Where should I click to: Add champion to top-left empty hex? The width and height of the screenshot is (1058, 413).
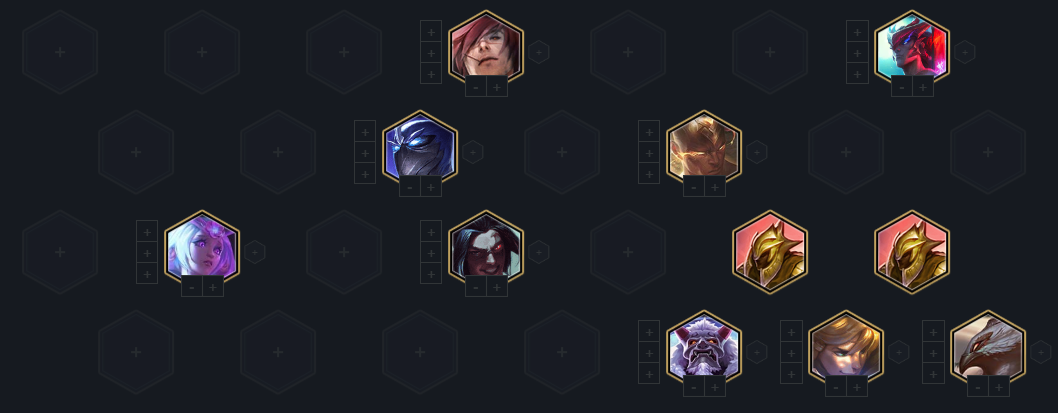click(x=60, y=52)
